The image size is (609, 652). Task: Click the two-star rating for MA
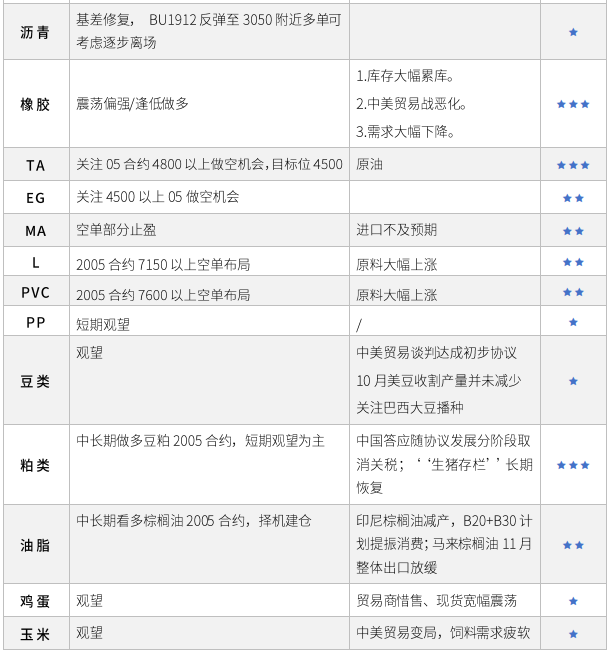[573, 231]
